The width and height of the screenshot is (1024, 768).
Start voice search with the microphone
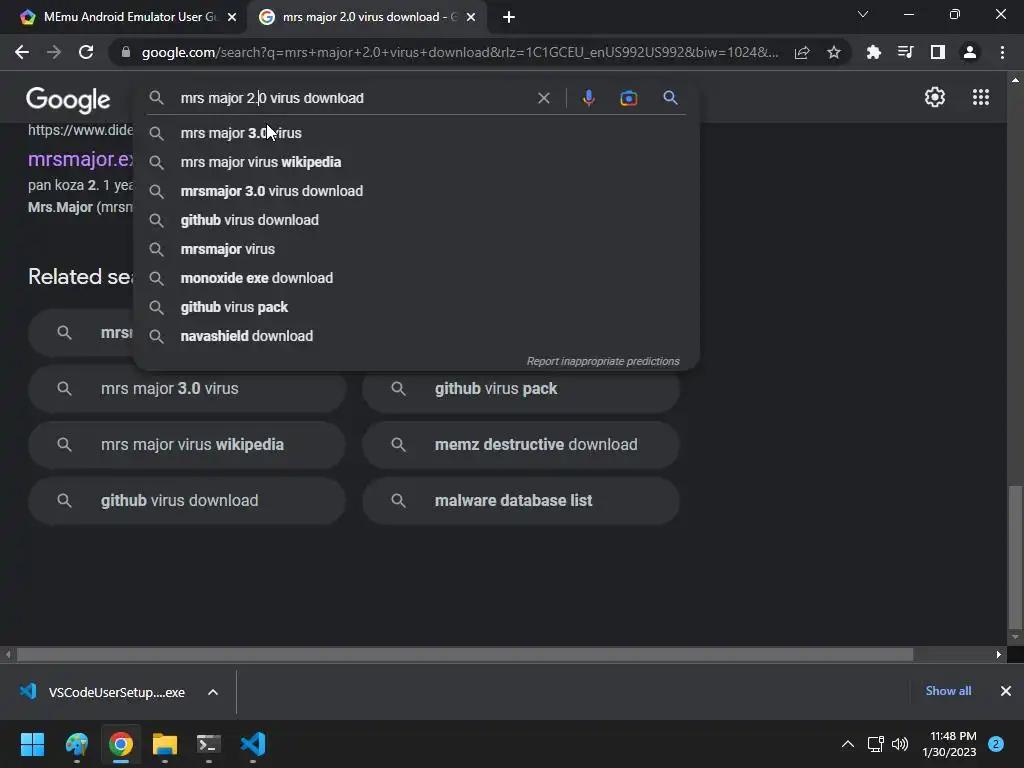click(x=588, y=98)
